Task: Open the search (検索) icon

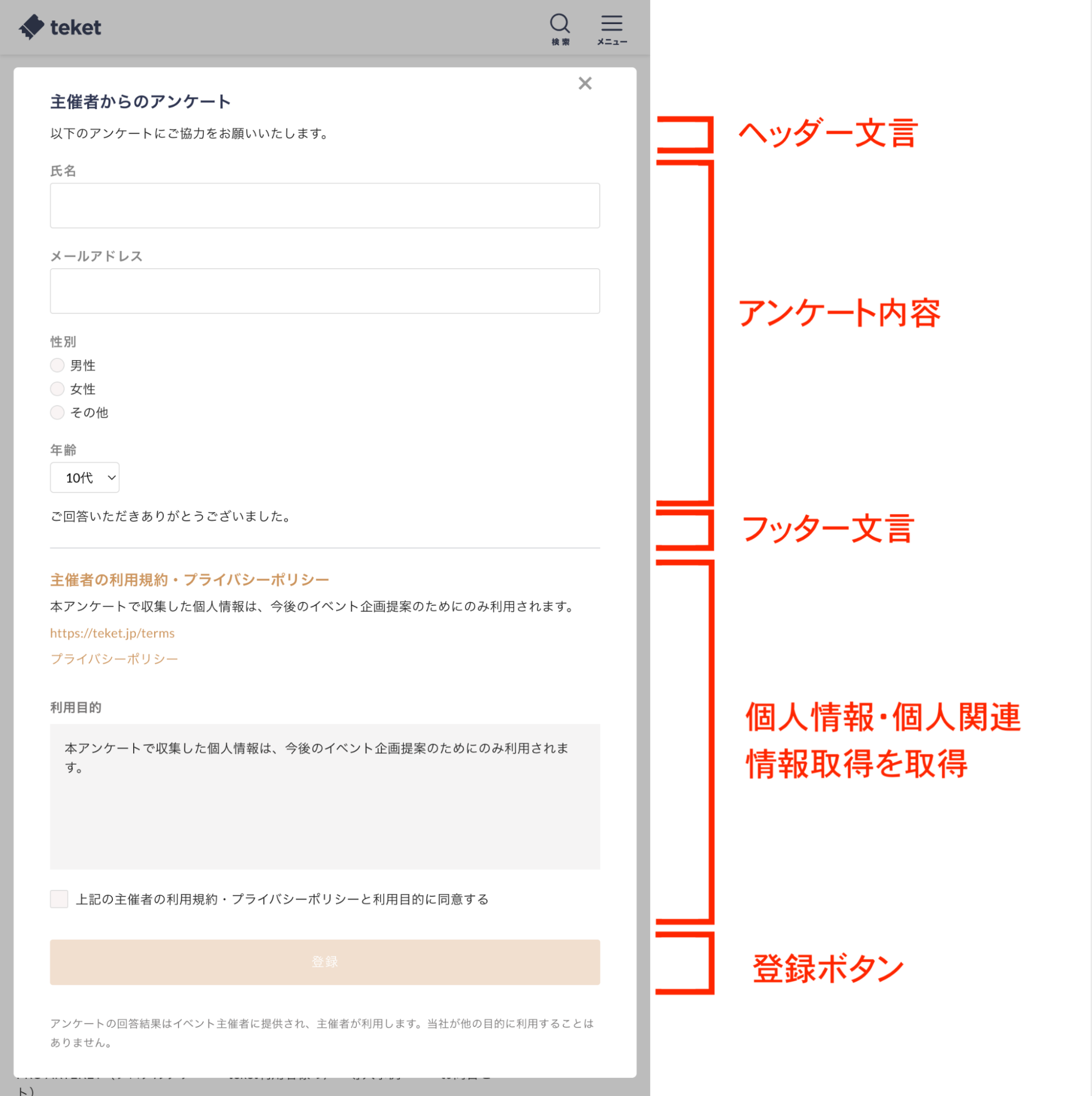Action: 560,30
